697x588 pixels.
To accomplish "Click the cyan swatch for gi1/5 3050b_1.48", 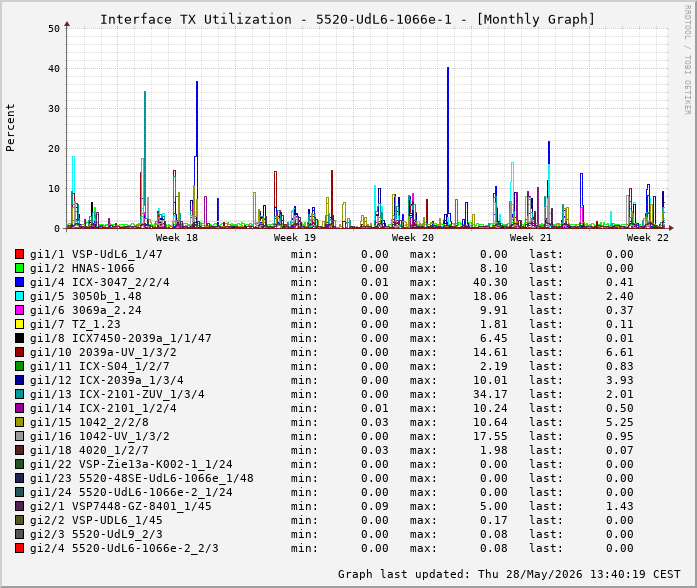I will pos(20,296).
